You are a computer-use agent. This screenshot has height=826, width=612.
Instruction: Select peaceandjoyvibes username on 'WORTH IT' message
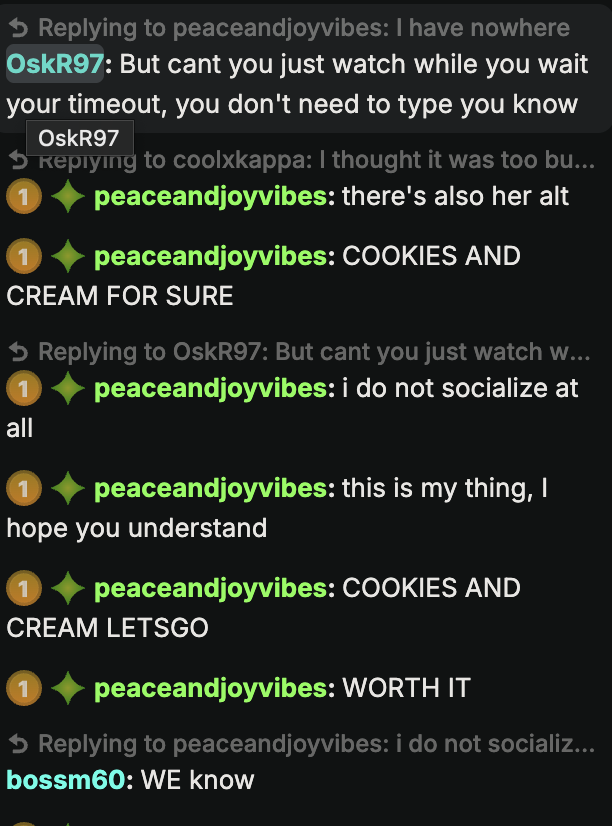tap(211, 688)
